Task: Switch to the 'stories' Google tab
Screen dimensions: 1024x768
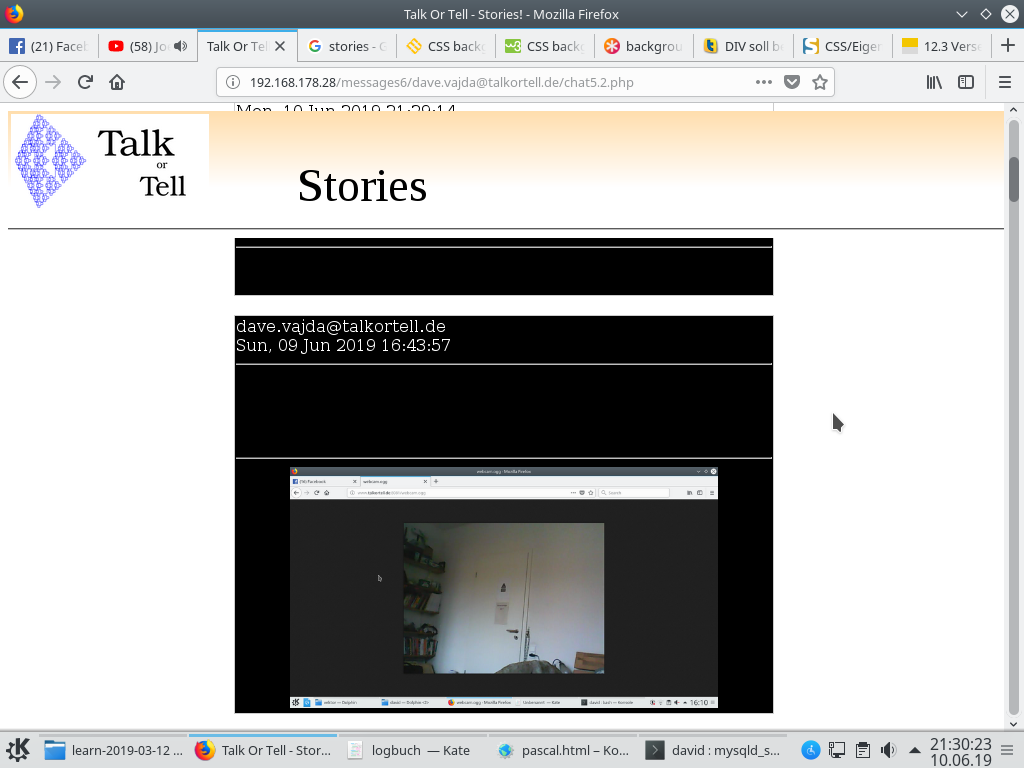Action: (347, 46)
